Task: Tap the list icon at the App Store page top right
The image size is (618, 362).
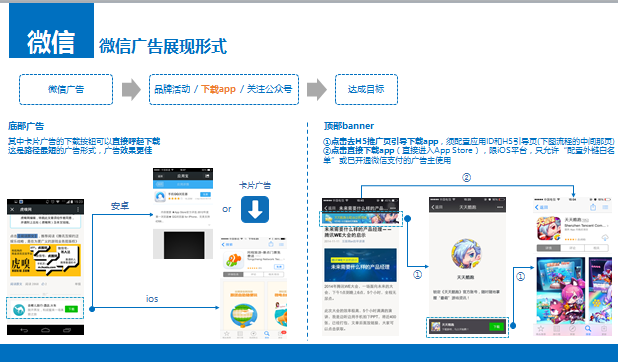Action: coord(605,207)
